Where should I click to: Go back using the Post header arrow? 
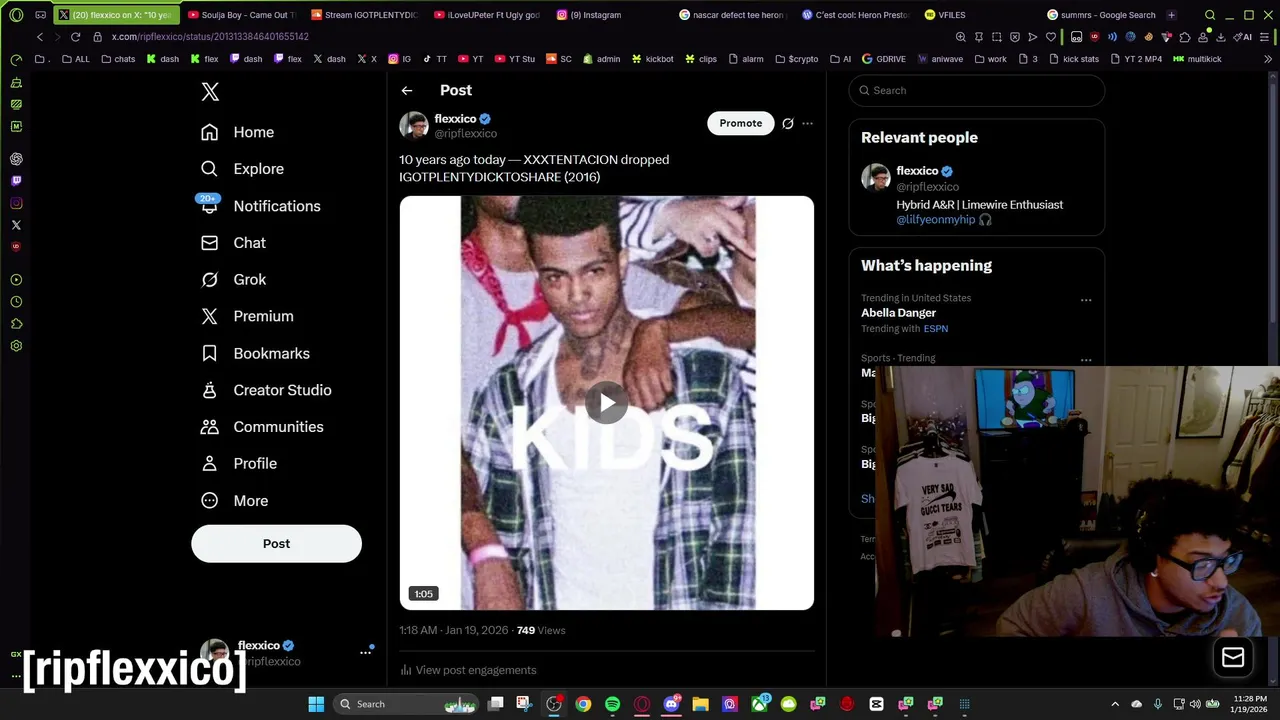407,91
